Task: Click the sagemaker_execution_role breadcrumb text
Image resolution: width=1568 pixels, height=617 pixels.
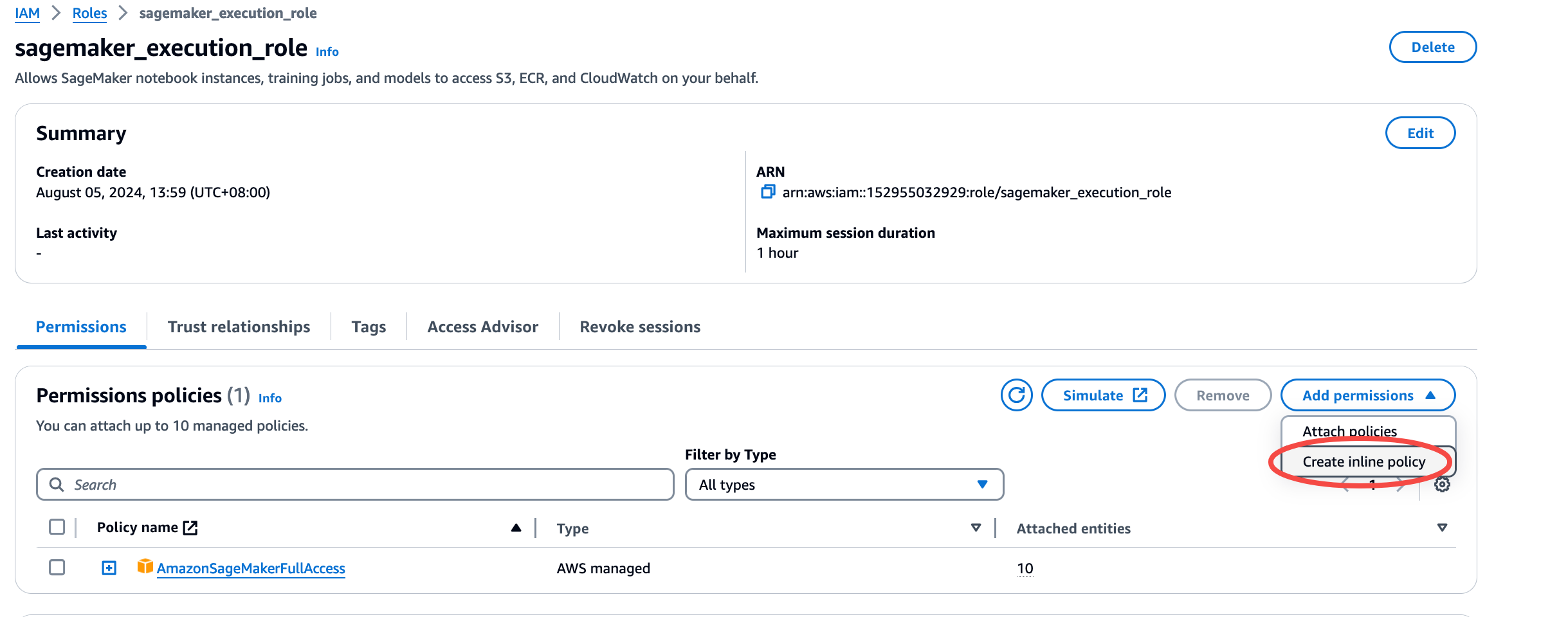Action: (228, 13)
